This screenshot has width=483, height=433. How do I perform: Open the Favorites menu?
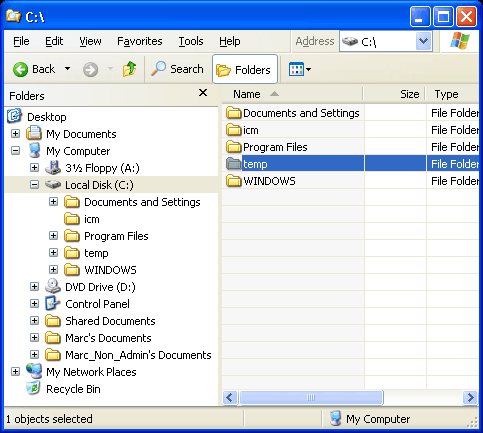tap(140, 41)
